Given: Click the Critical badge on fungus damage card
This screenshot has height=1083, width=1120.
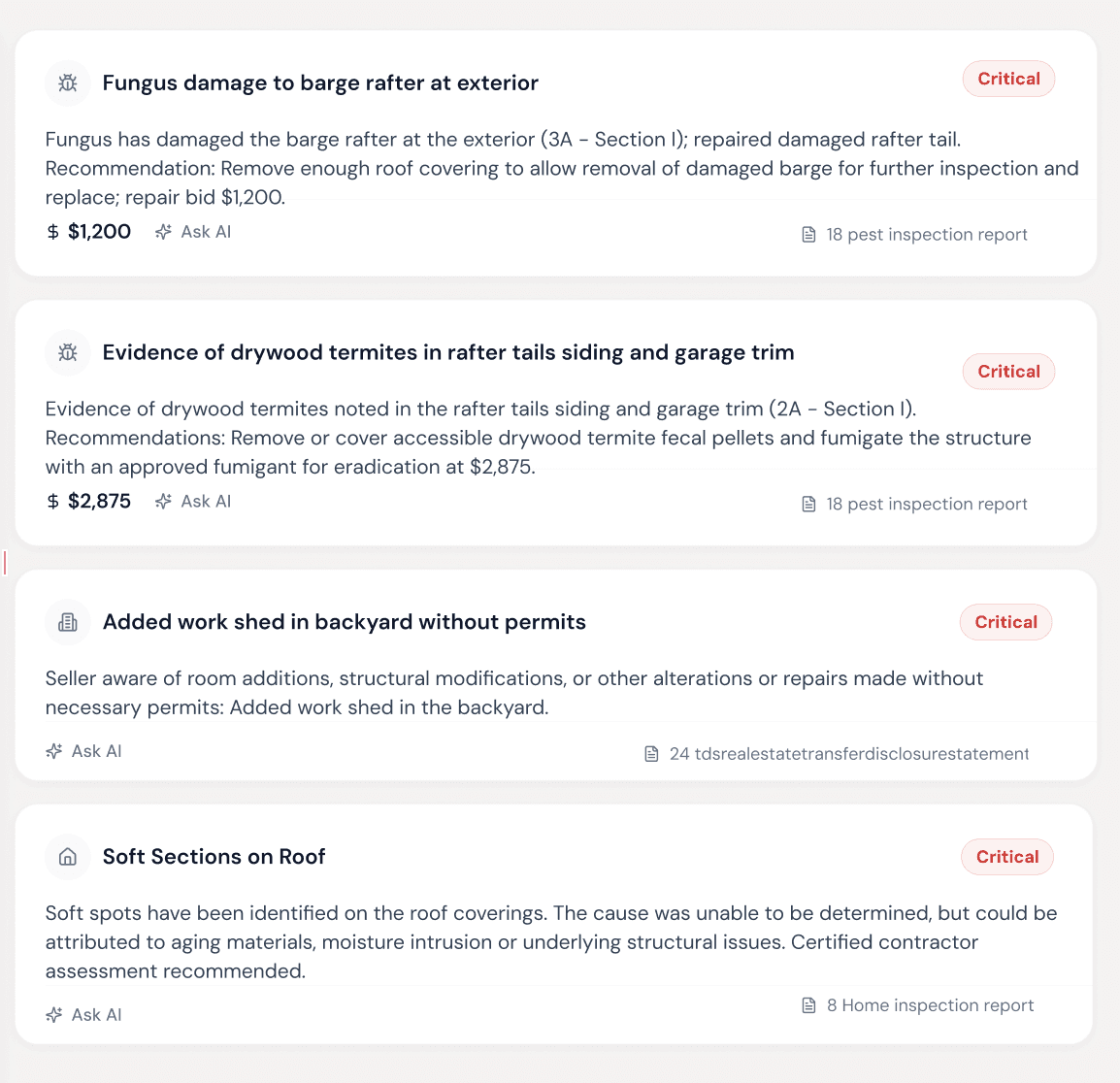Looking at the screenshot, I should pyautogui.click(x=1008, y=79).
